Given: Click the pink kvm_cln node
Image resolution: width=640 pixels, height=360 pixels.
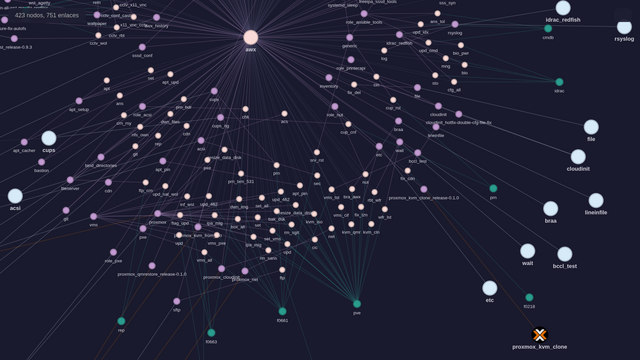Looking at the screenshot, I should [371, 224].
